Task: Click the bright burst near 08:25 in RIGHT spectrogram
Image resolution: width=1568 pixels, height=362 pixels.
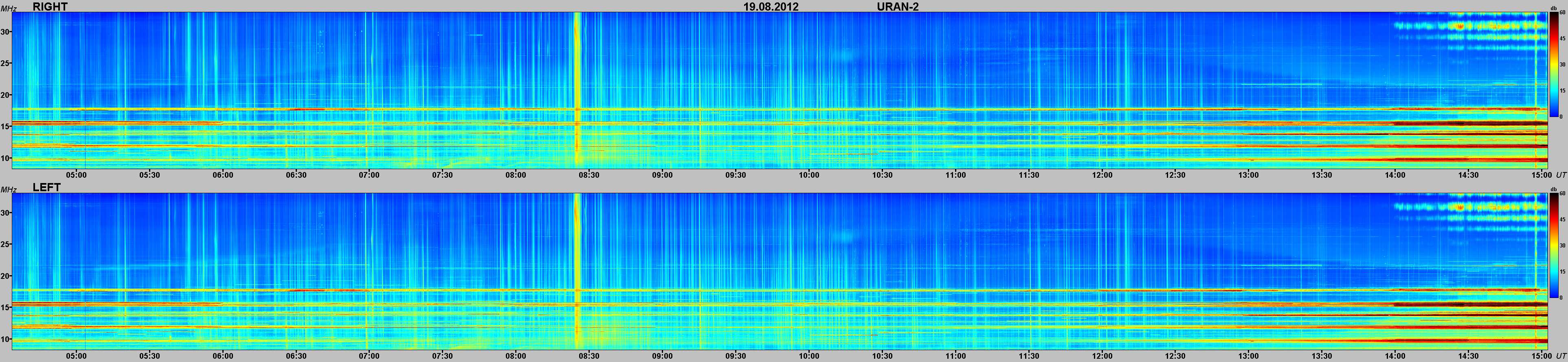Action: click(577, 90)
